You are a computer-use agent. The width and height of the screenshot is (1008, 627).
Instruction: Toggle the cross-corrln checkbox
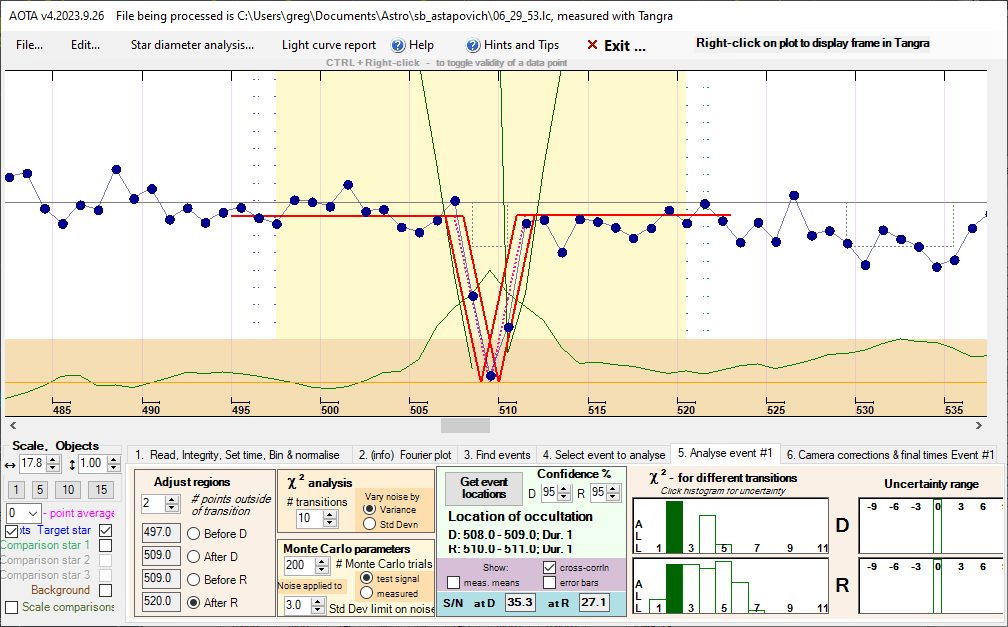[x=550, y=567]
